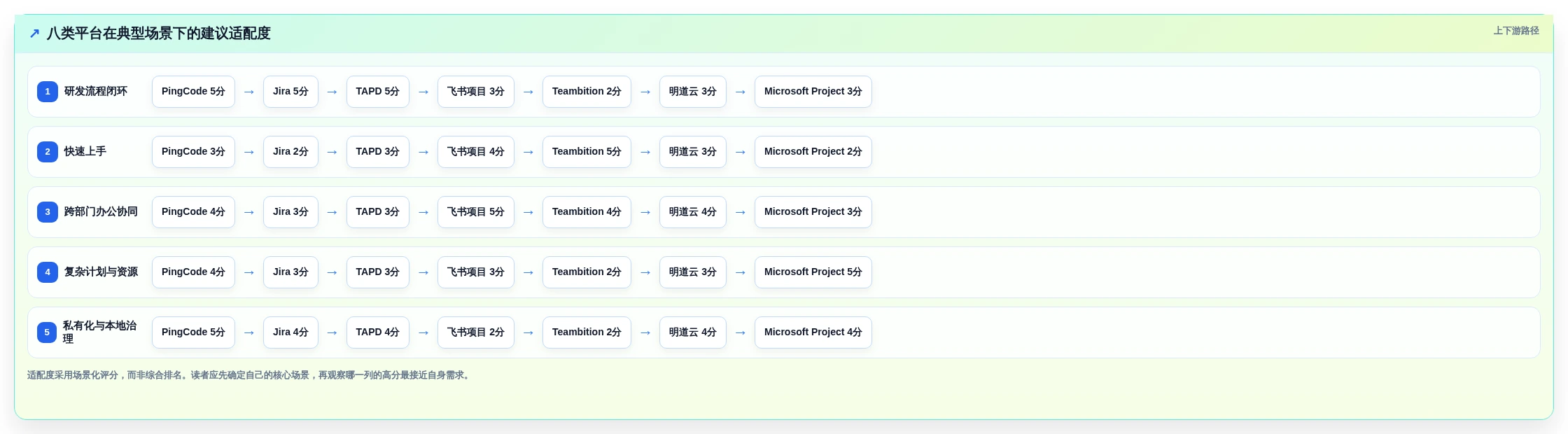
Task: Click 飞书项目 2分 chip in 私有化与本地治理 row
Action: tap(476, 332)
